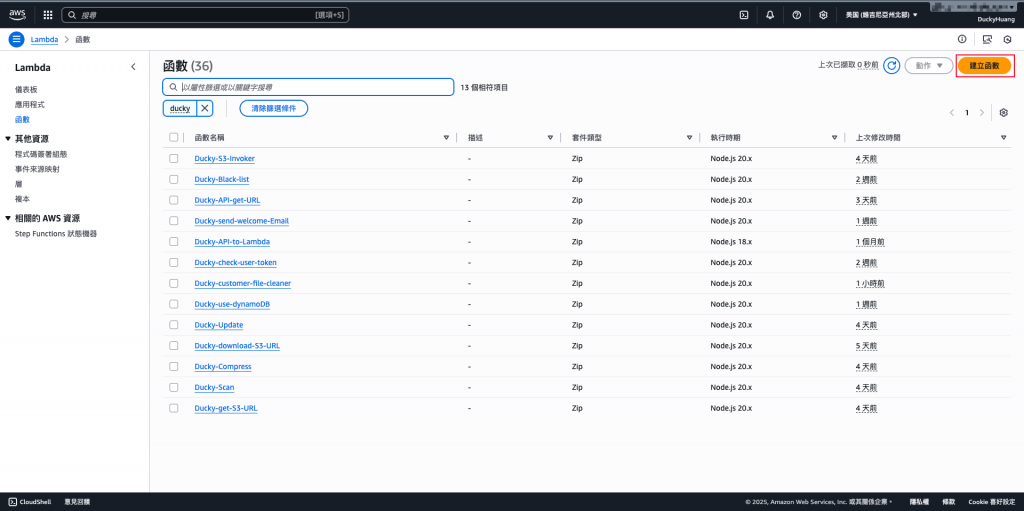The image size is (1024, 511).
Task: Open the notifications bell
Action: coord(770,14)
